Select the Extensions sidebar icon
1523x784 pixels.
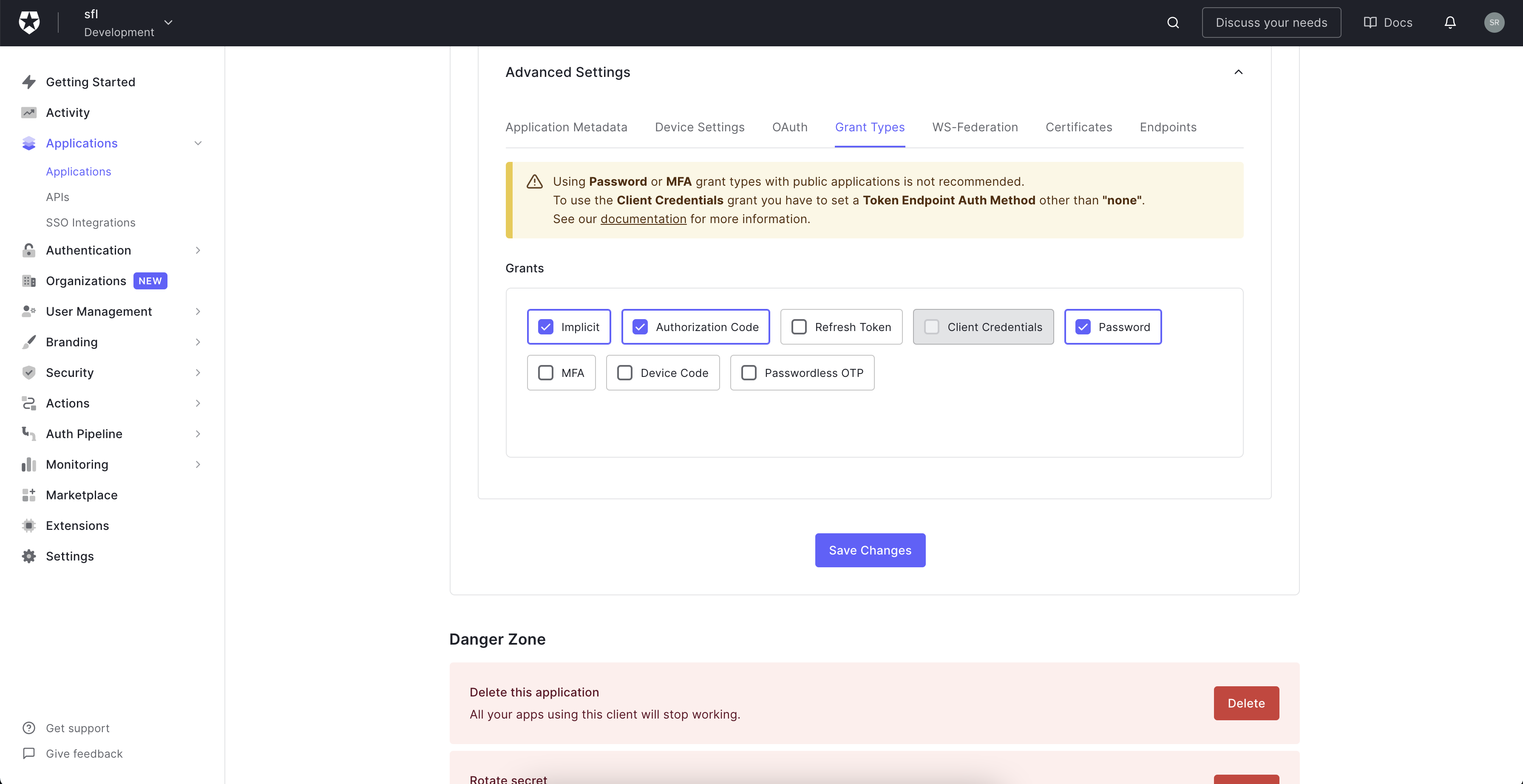(x=29, y=526)
